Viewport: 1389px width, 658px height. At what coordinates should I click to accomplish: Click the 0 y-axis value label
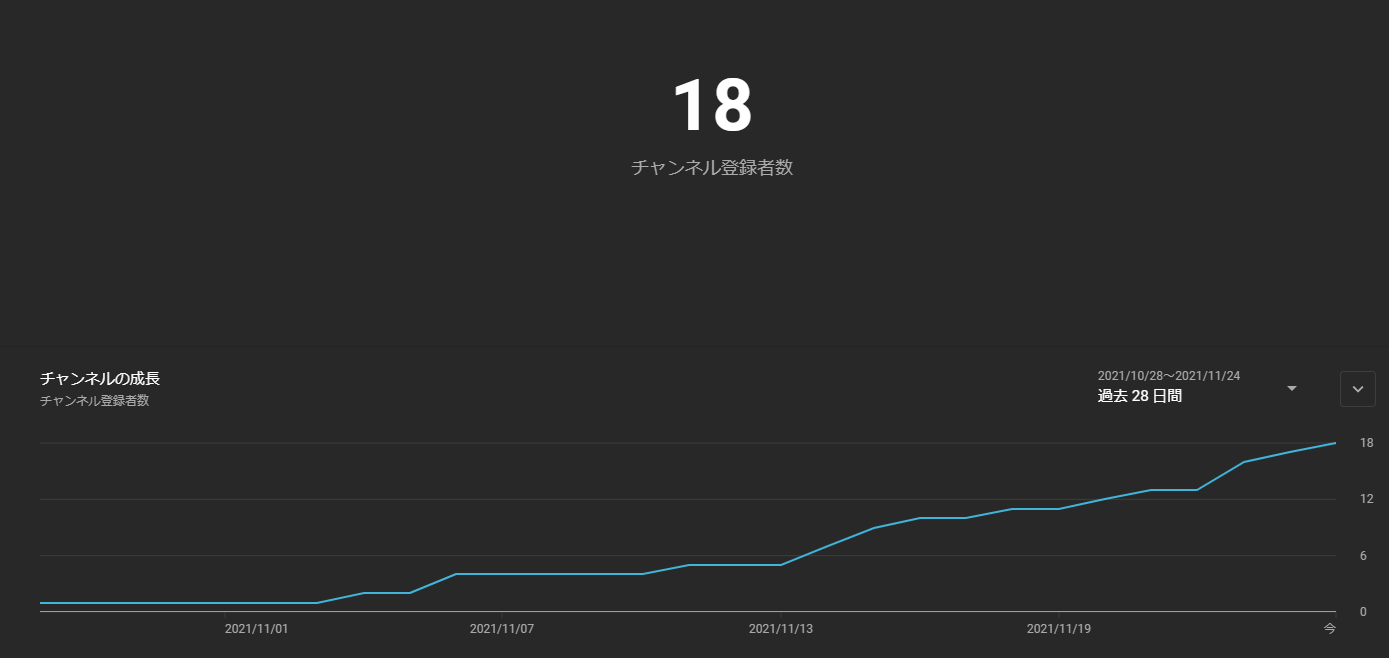1362,612
